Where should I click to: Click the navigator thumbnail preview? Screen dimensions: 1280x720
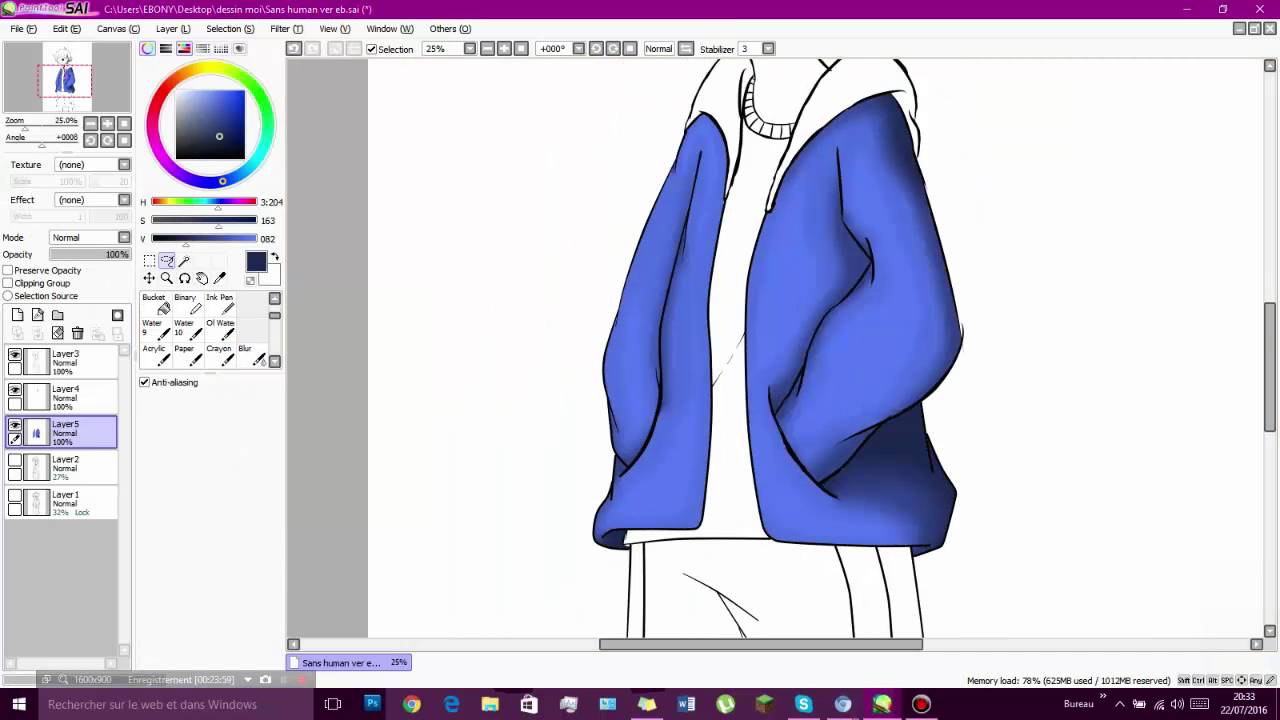click(x=65, y=78)
